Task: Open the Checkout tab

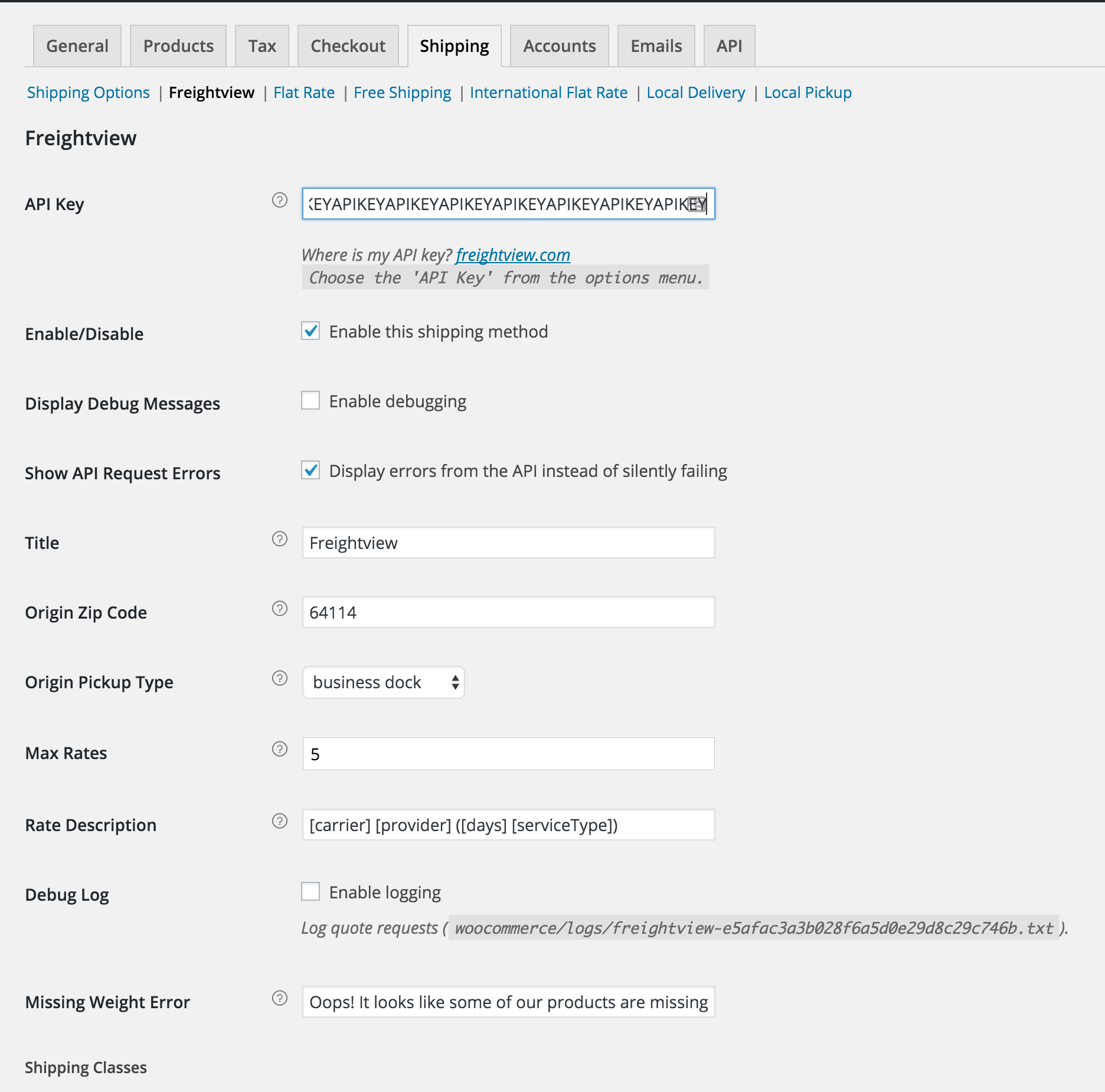Action: coord(348,46)
